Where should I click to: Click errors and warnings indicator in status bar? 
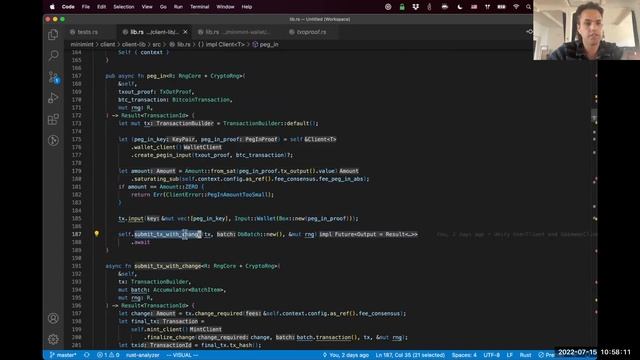coord(108,355)
